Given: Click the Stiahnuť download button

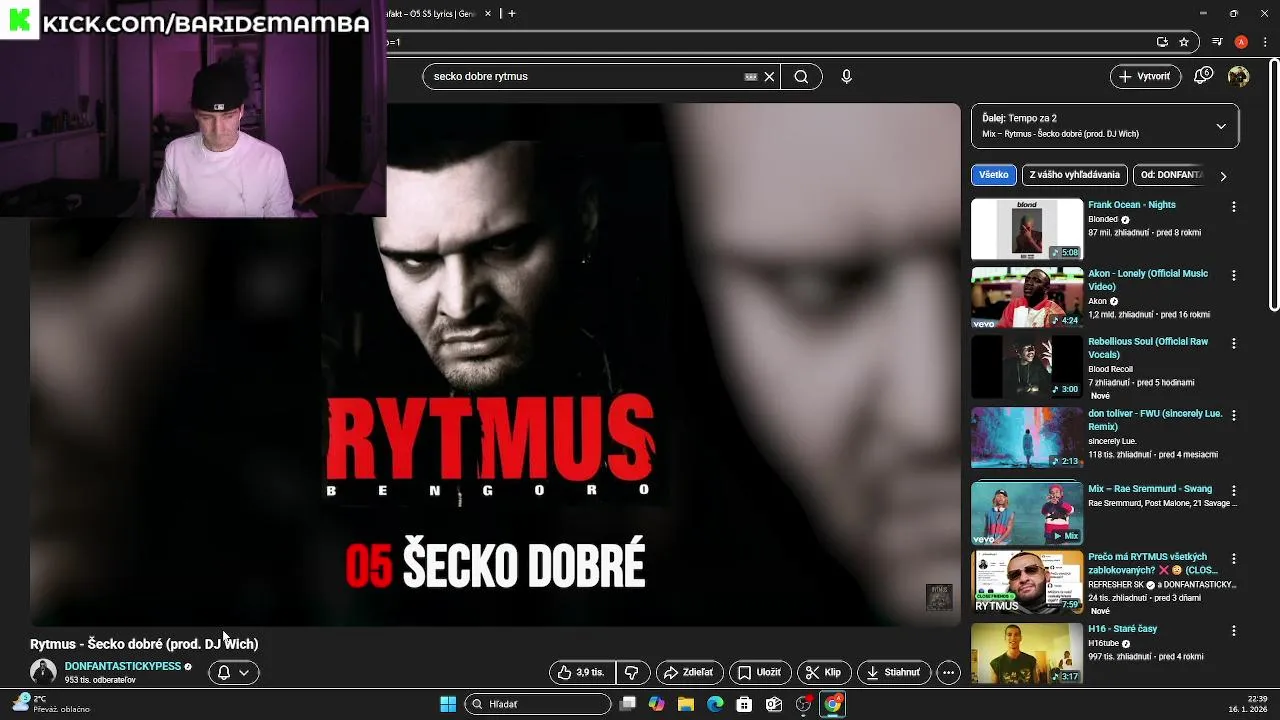Looking at the screenshot, I should (894, 673).
